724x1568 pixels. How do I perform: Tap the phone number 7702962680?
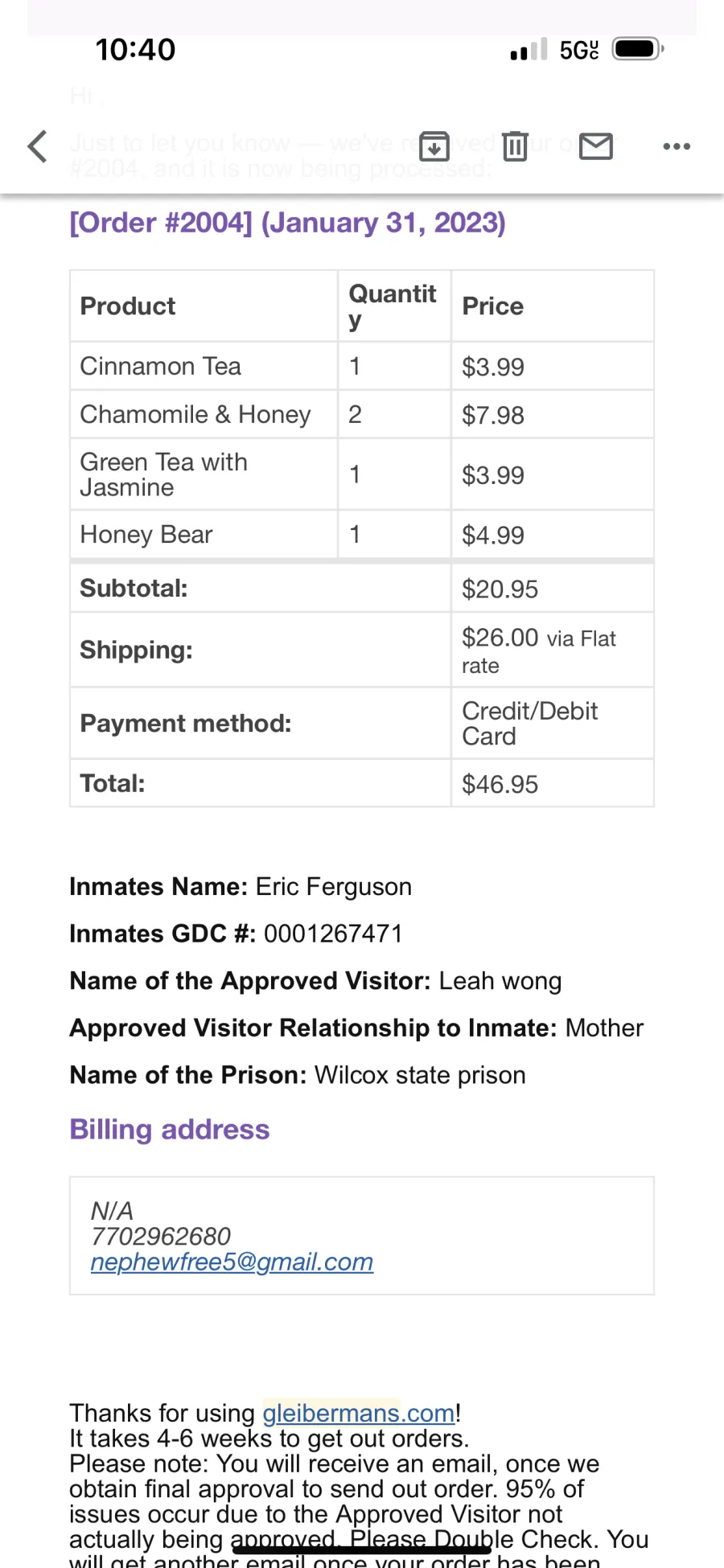point(161,1236)
